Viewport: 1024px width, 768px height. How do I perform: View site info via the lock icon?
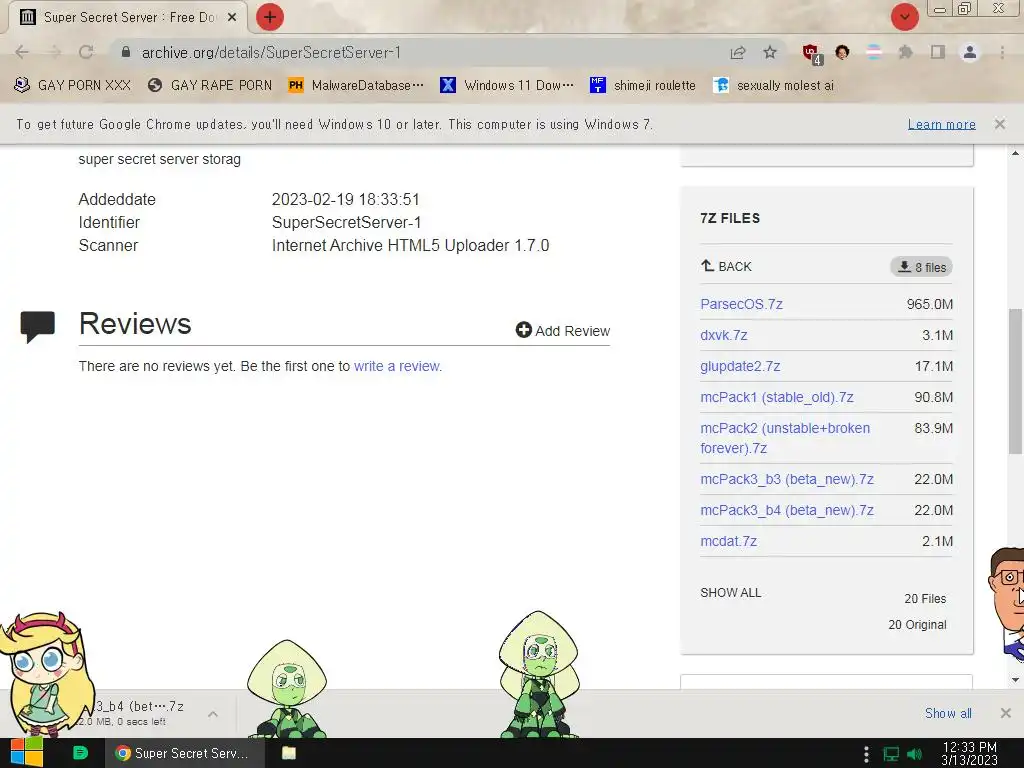click(126, 52)
